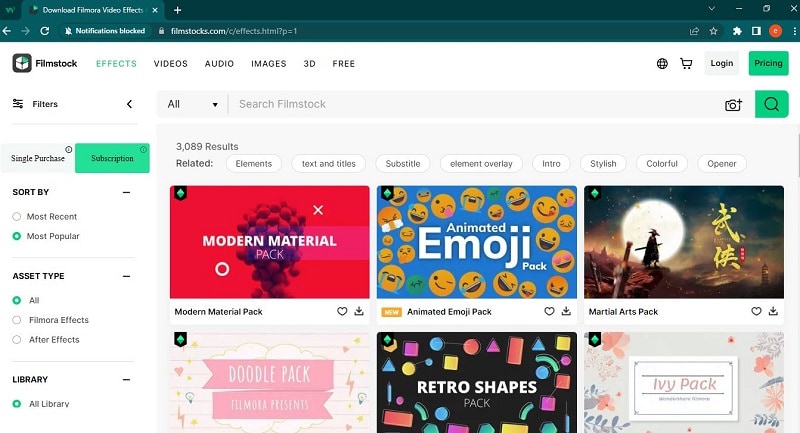Open the Chrome three-dot menu

coord(794,31)
